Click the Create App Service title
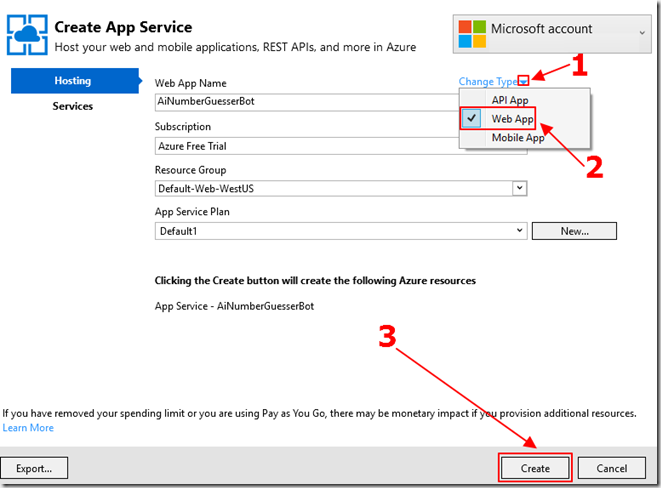The width and height of the screenshot is (661, 488). [x=123, y=27]
